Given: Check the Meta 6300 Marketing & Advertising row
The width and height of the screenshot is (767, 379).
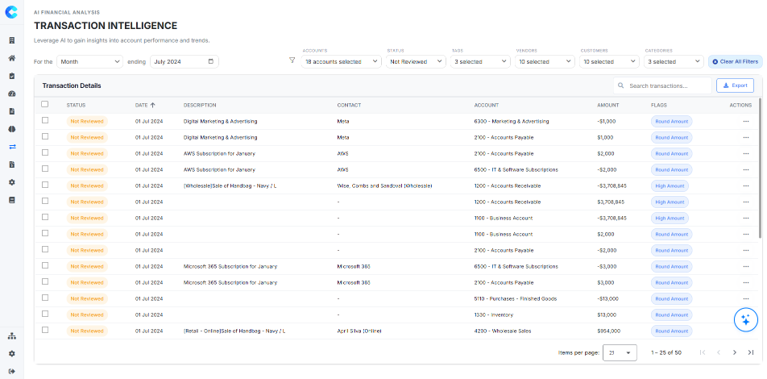Looking at the screenshot, I should coord(45,120).
